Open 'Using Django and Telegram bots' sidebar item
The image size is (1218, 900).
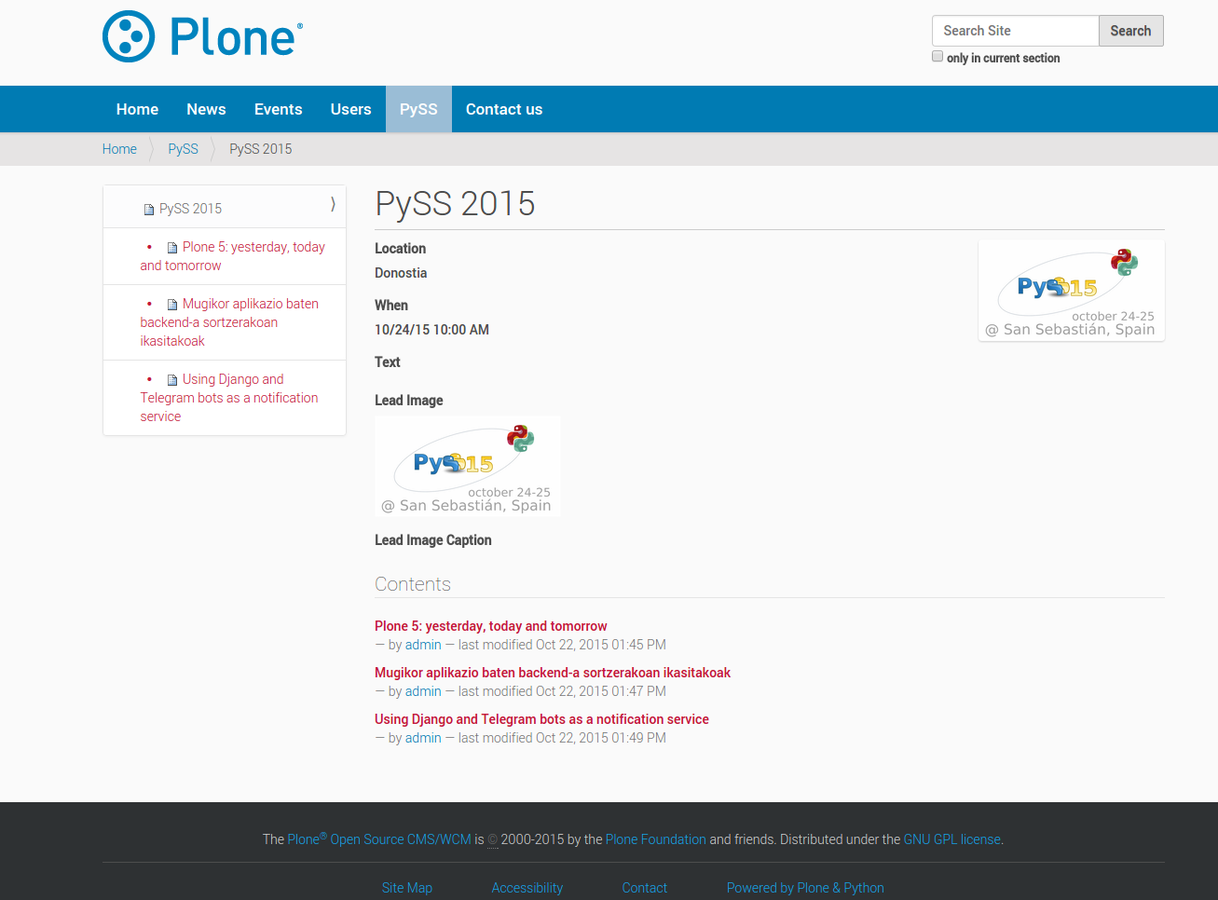pos(229,398)
